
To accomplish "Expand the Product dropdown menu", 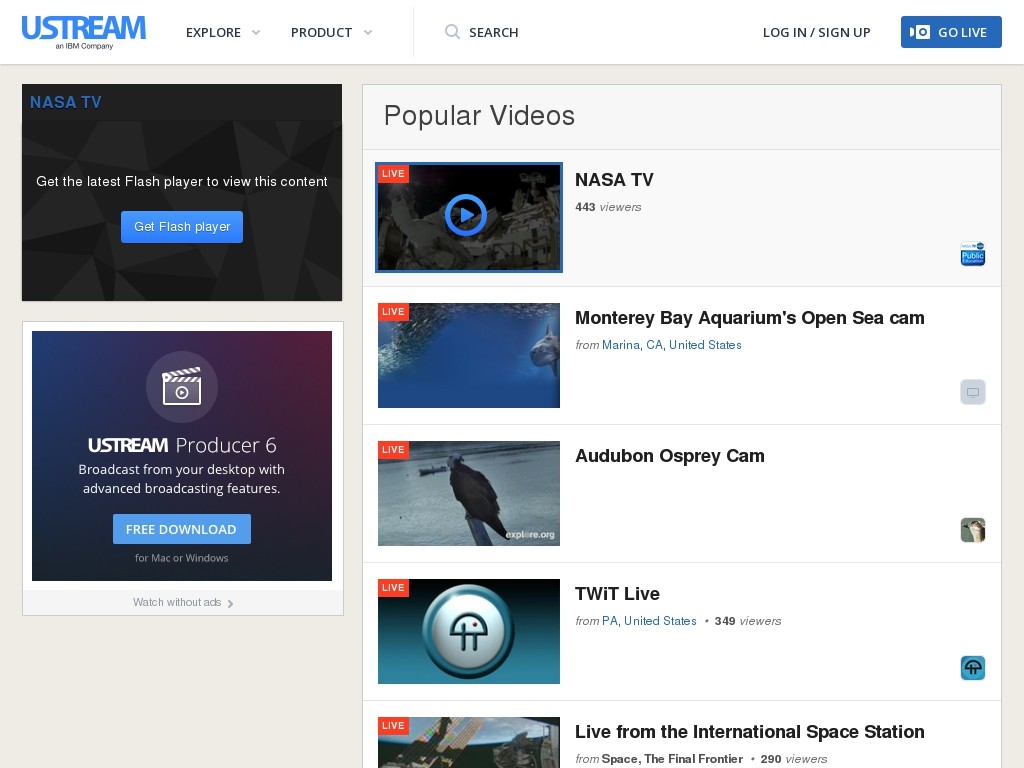I will (x=368, y=32).
